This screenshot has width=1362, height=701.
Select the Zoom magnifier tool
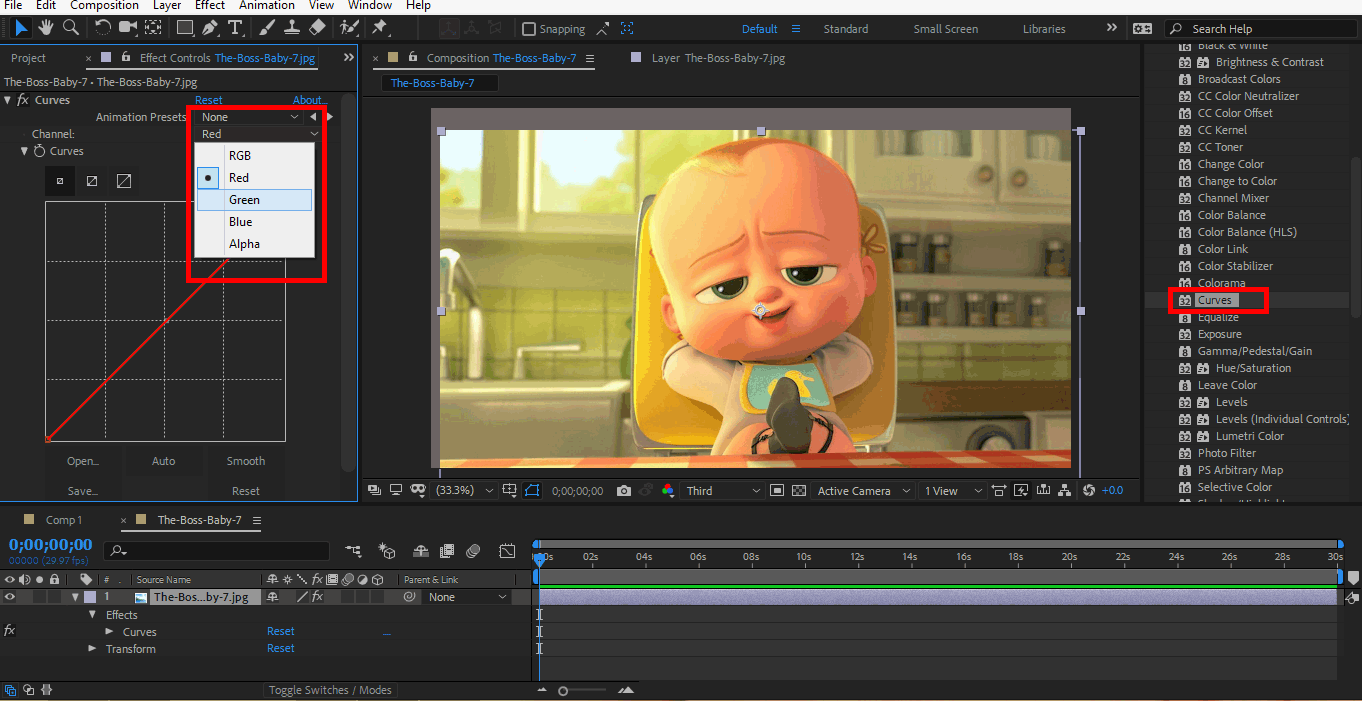coord(71,28)
